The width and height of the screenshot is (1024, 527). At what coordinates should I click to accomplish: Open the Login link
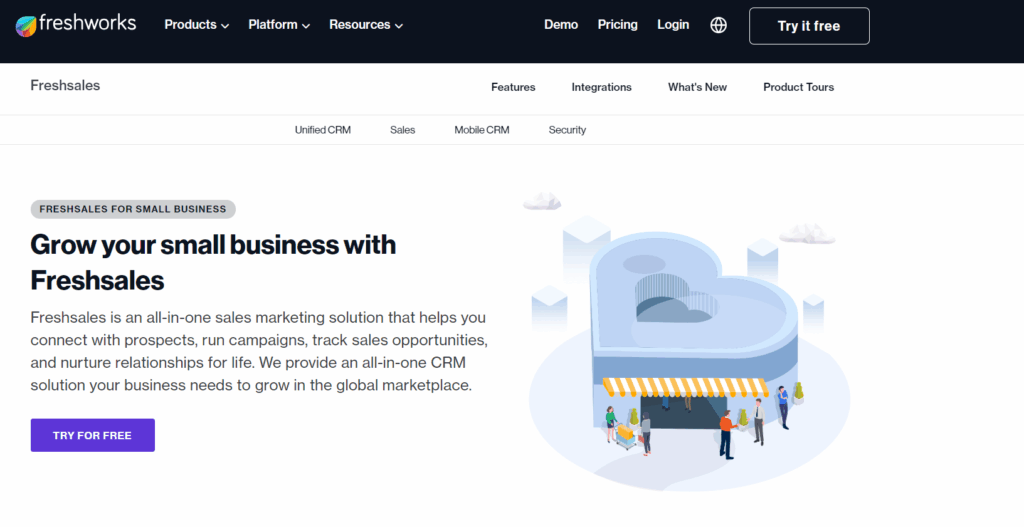673,25
